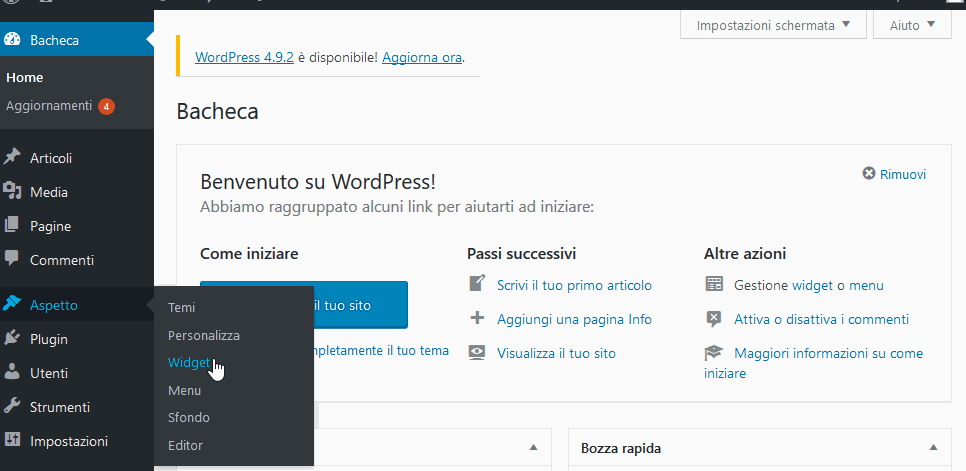Click the Bacheca dashboard gauge icon

click(11, 39)
